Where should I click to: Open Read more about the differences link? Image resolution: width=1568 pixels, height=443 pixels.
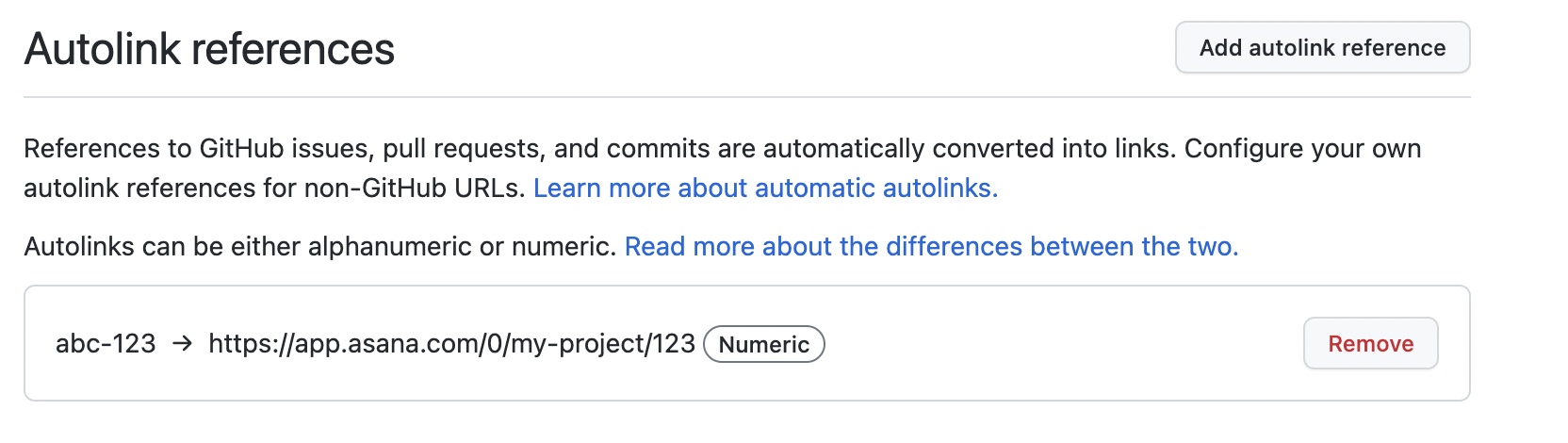(x=931, y=247)
